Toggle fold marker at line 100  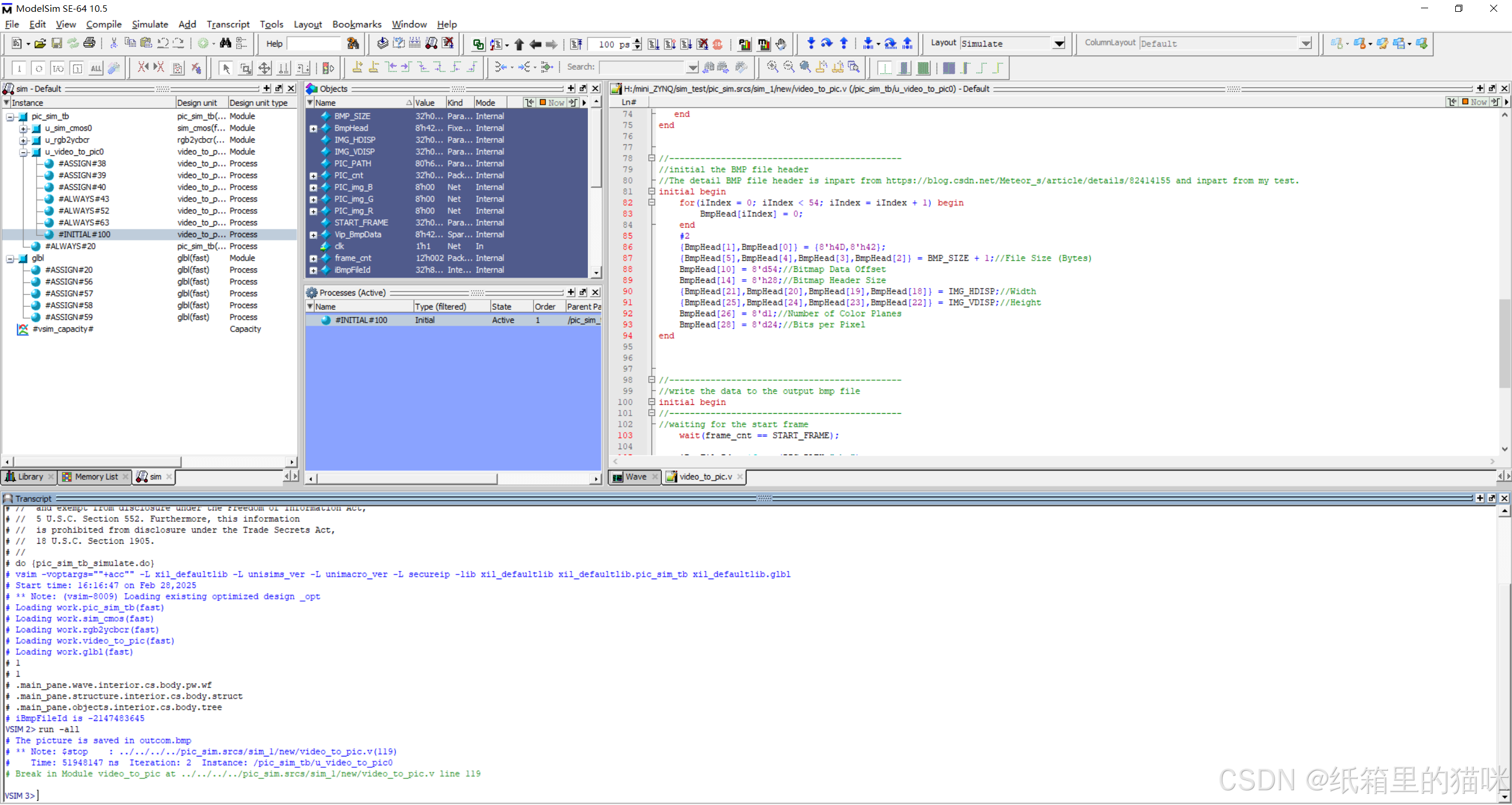pyautogui.click(x=652, y=402)
